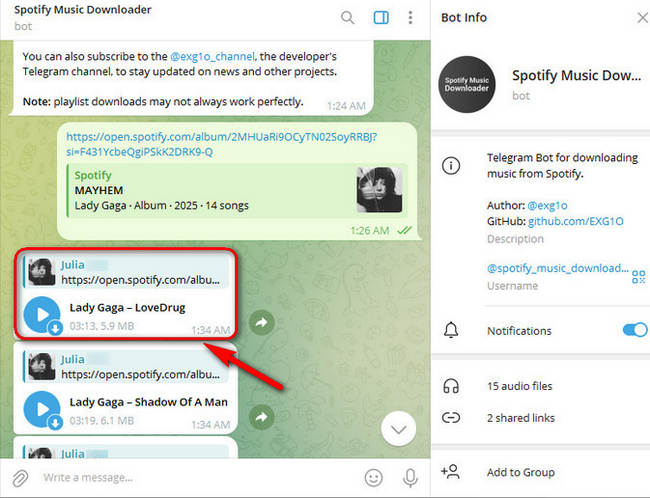Click the add-person icon for Add to Group

coord(450,472)
